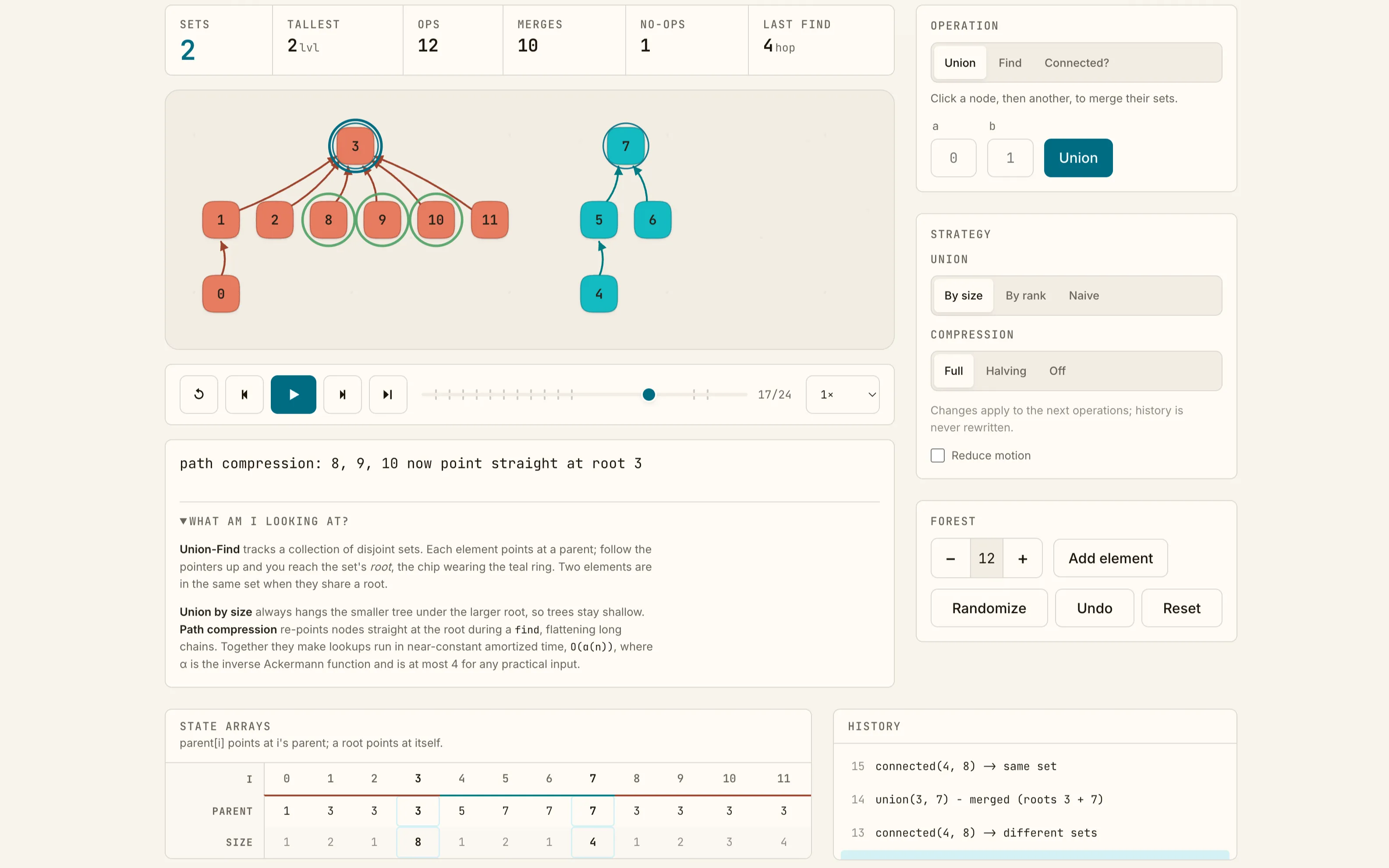Screen dimensions: 1389x868
Task: Click the forest size value 12
Action: 987,558
